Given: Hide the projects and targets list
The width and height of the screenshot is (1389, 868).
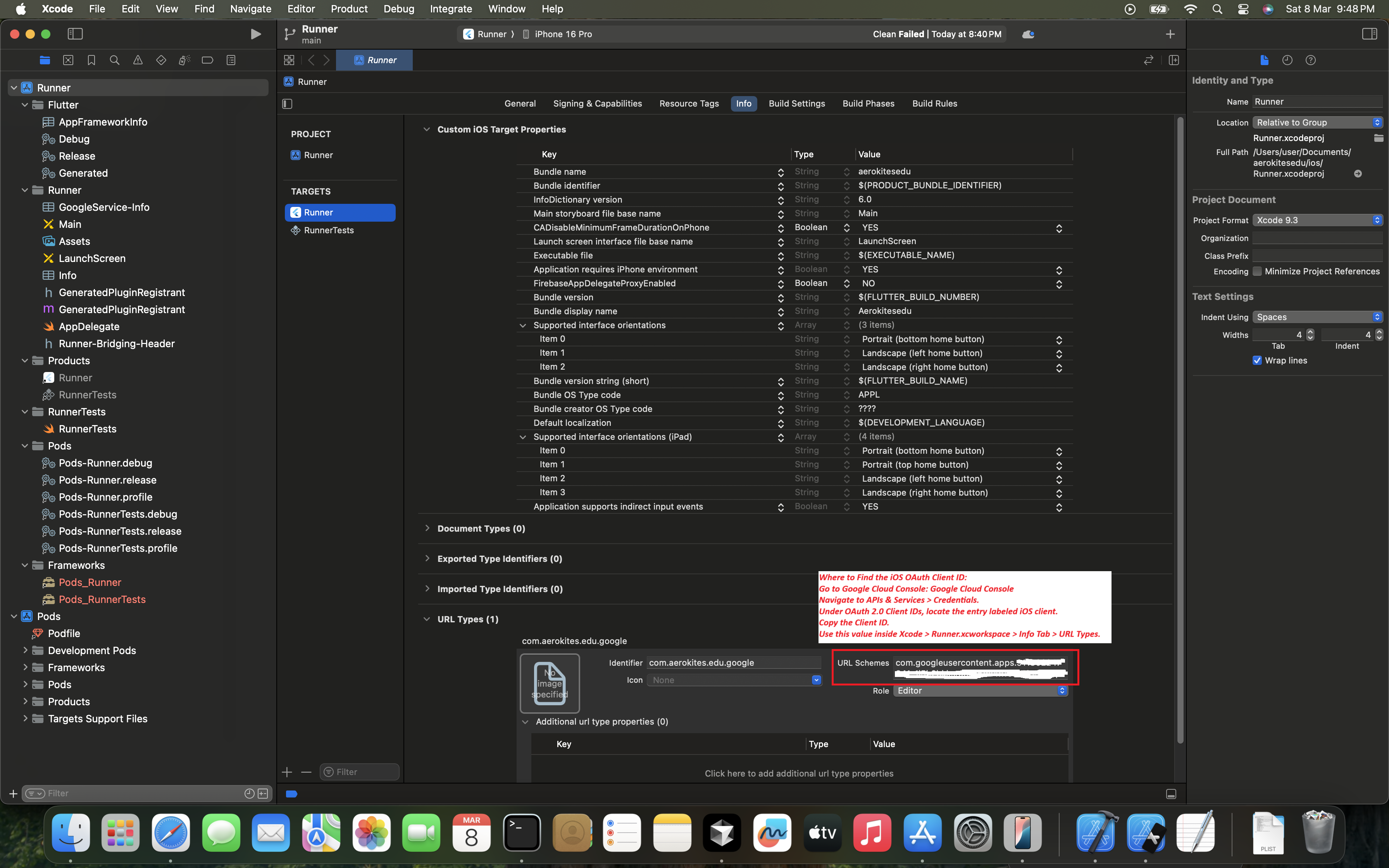Looking at the screenshot, I should pyautogui.click(x=288, y=104).
